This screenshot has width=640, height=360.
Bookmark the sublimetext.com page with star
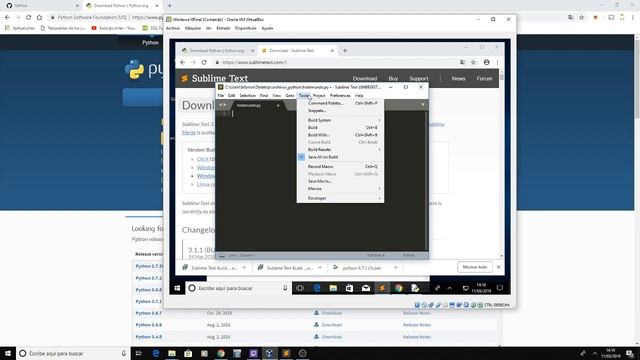pos(473,62)
